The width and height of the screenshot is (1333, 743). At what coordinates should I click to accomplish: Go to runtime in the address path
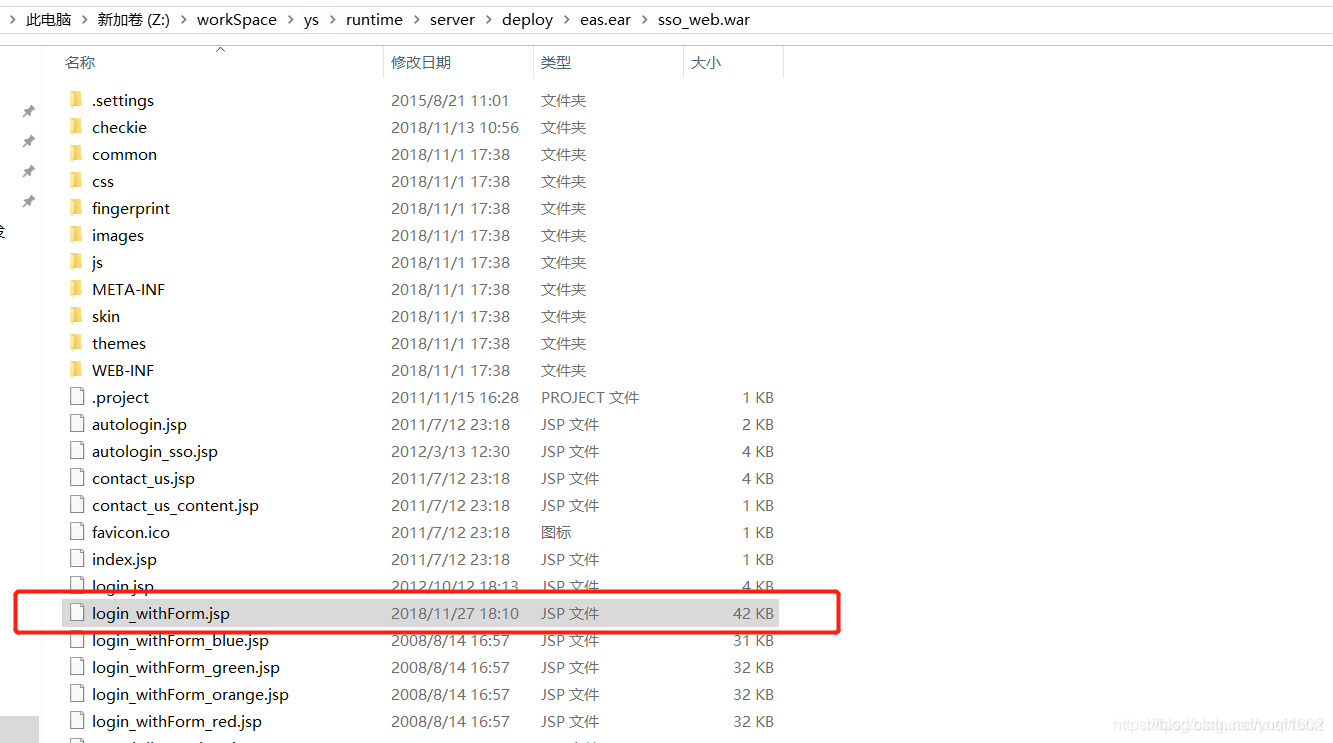coord(374,20)
